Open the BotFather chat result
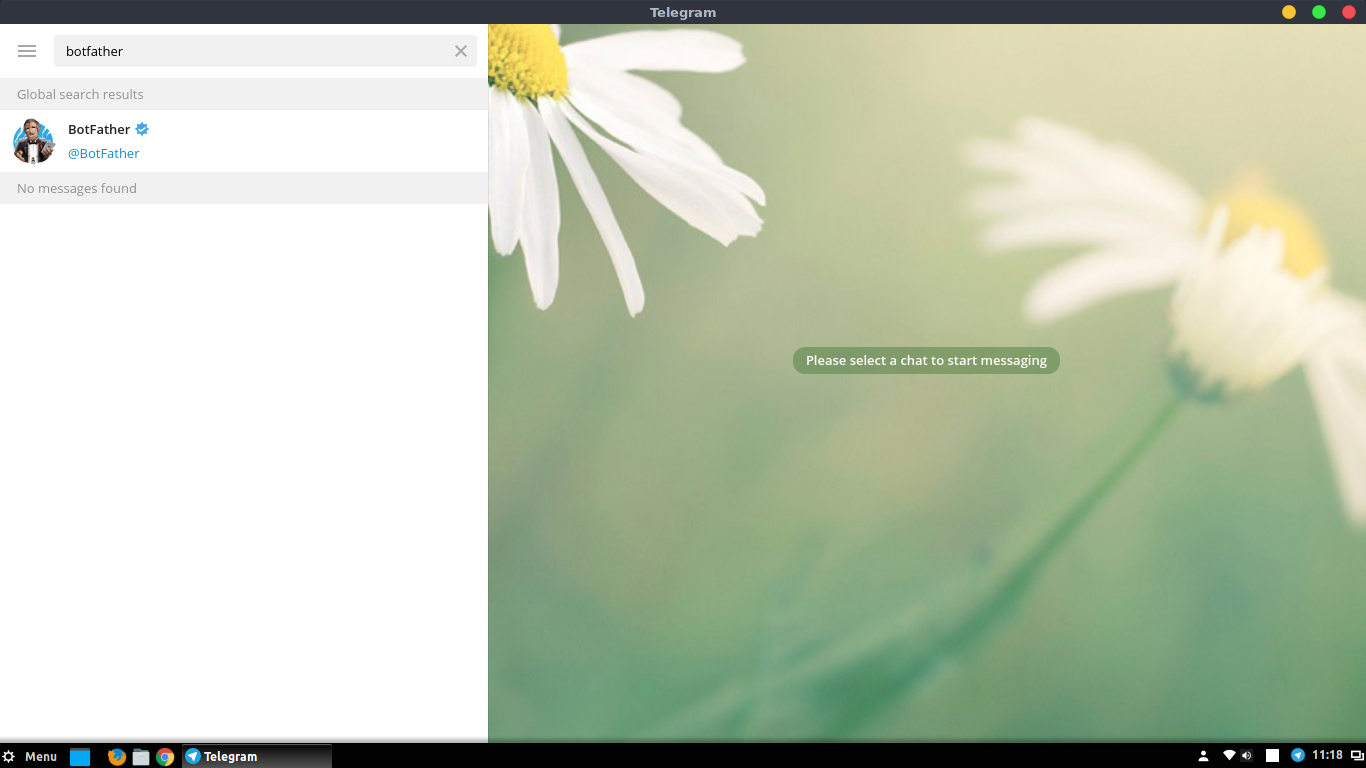 [x=244, y=141]
